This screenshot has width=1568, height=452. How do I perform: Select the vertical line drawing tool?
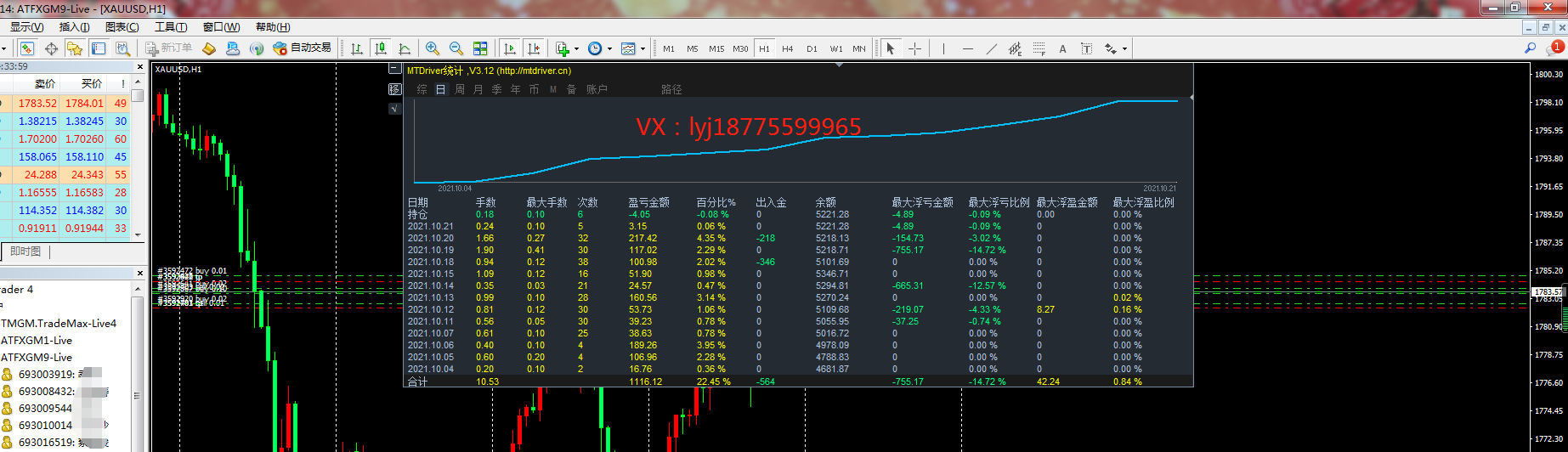point(943,48)
